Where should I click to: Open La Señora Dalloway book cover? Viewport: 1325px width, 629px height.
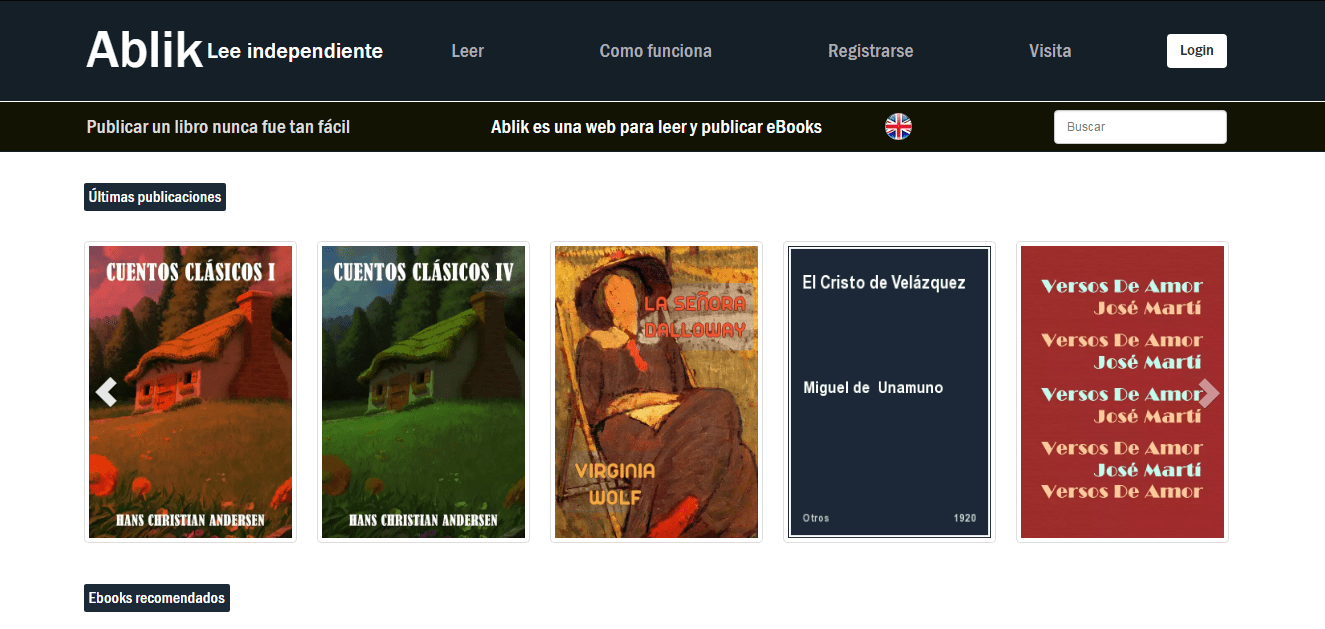pos(657,392)
